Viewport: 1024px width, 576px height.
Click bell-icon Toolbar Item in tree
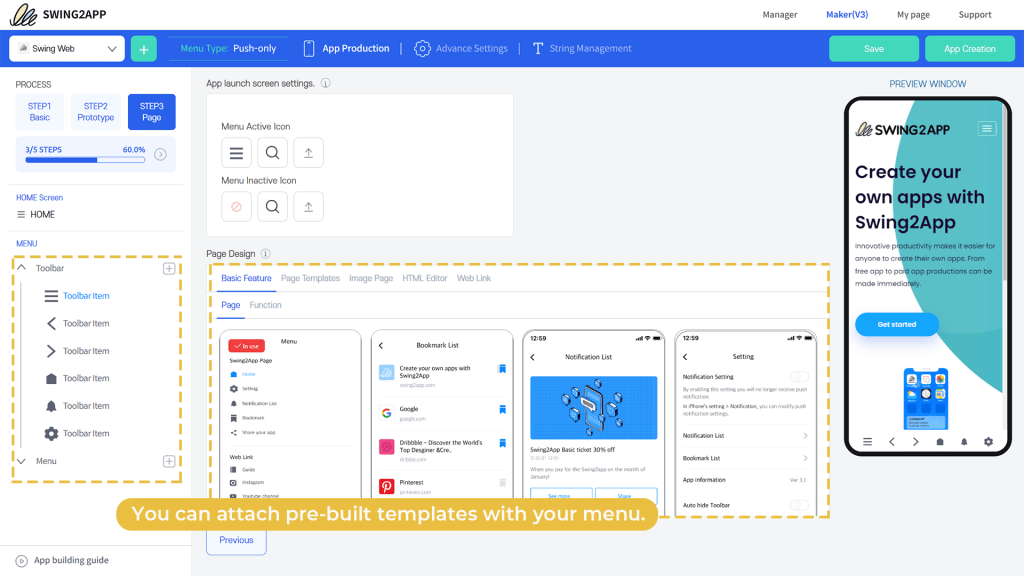[77, 406]
